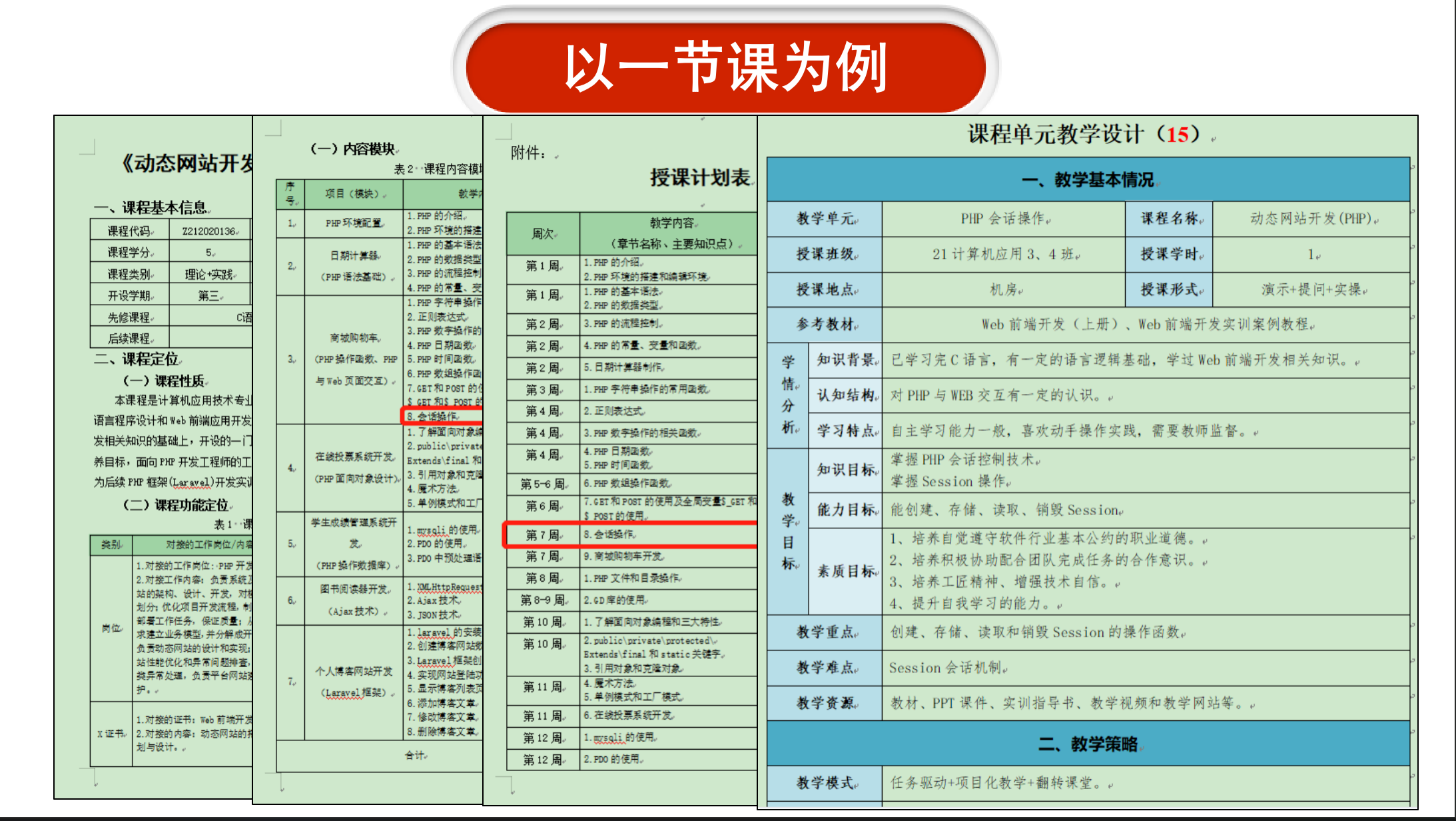This screenshot has height=821, width=1456.
Task: Select the 二、教学策略 blue section header
Action: tap(1088, 744)
